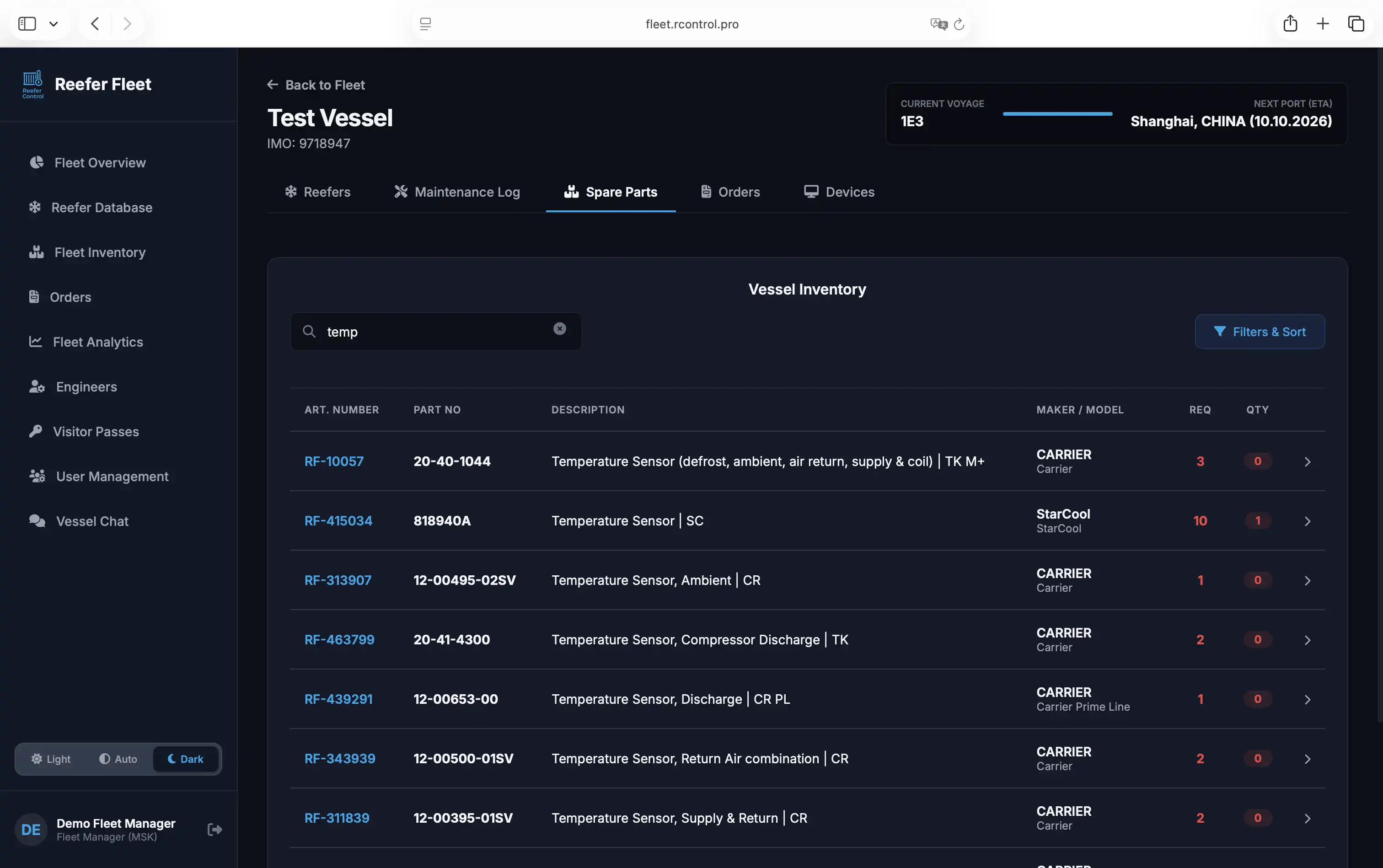Switch theme to Light
The width and height of the screenshot is (1383, 868).
[51, 759]
